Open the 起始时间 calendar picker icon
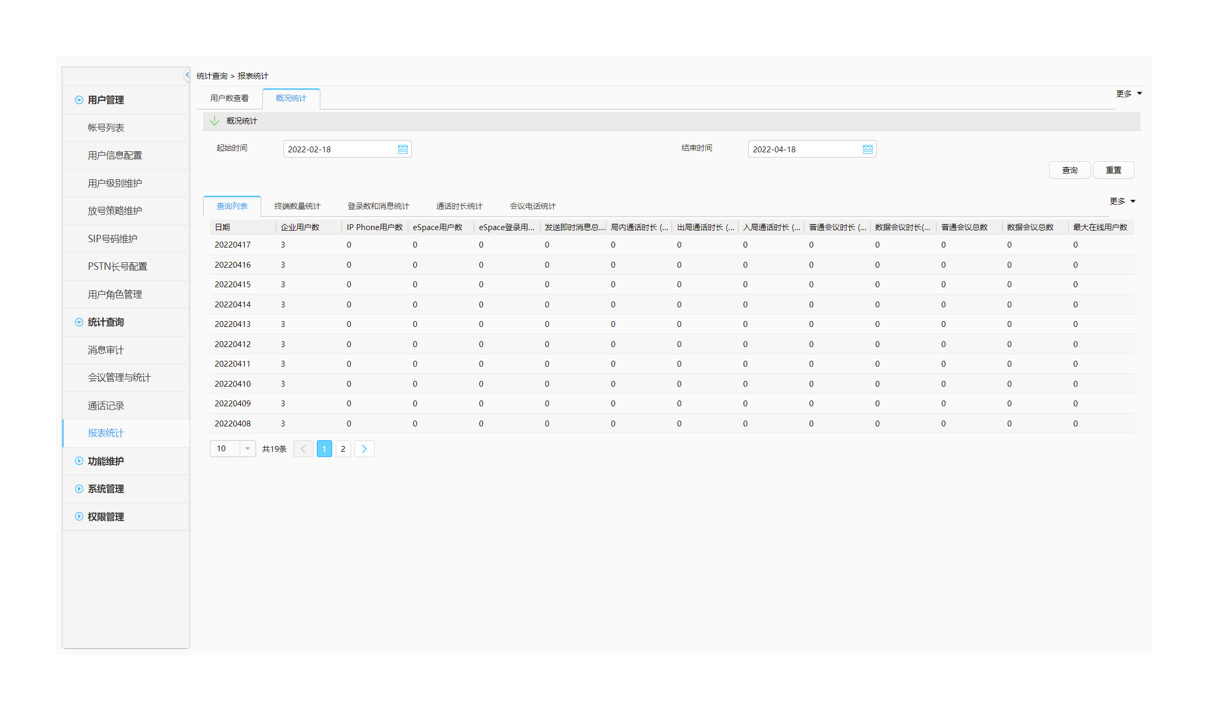Screen dimensions: 1206x704 coord(403,149)
